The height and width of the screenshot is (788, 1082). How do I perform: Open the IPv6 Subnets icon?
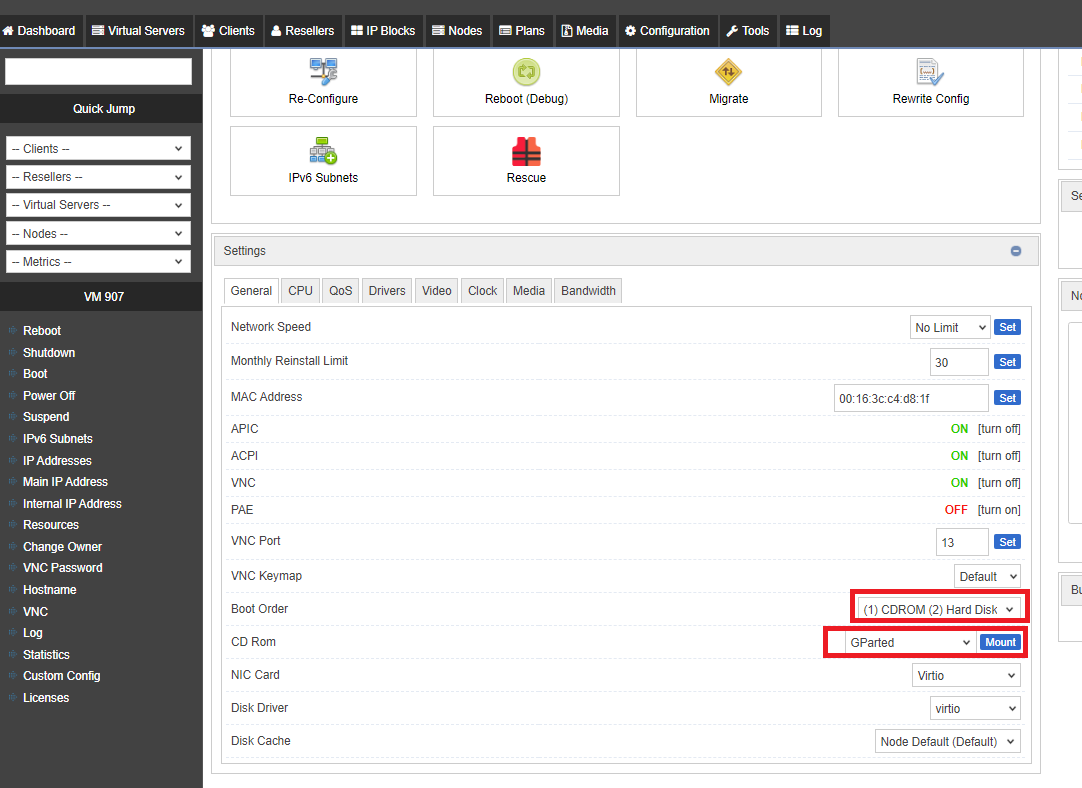pyautogui.click(x=323, y=151)
